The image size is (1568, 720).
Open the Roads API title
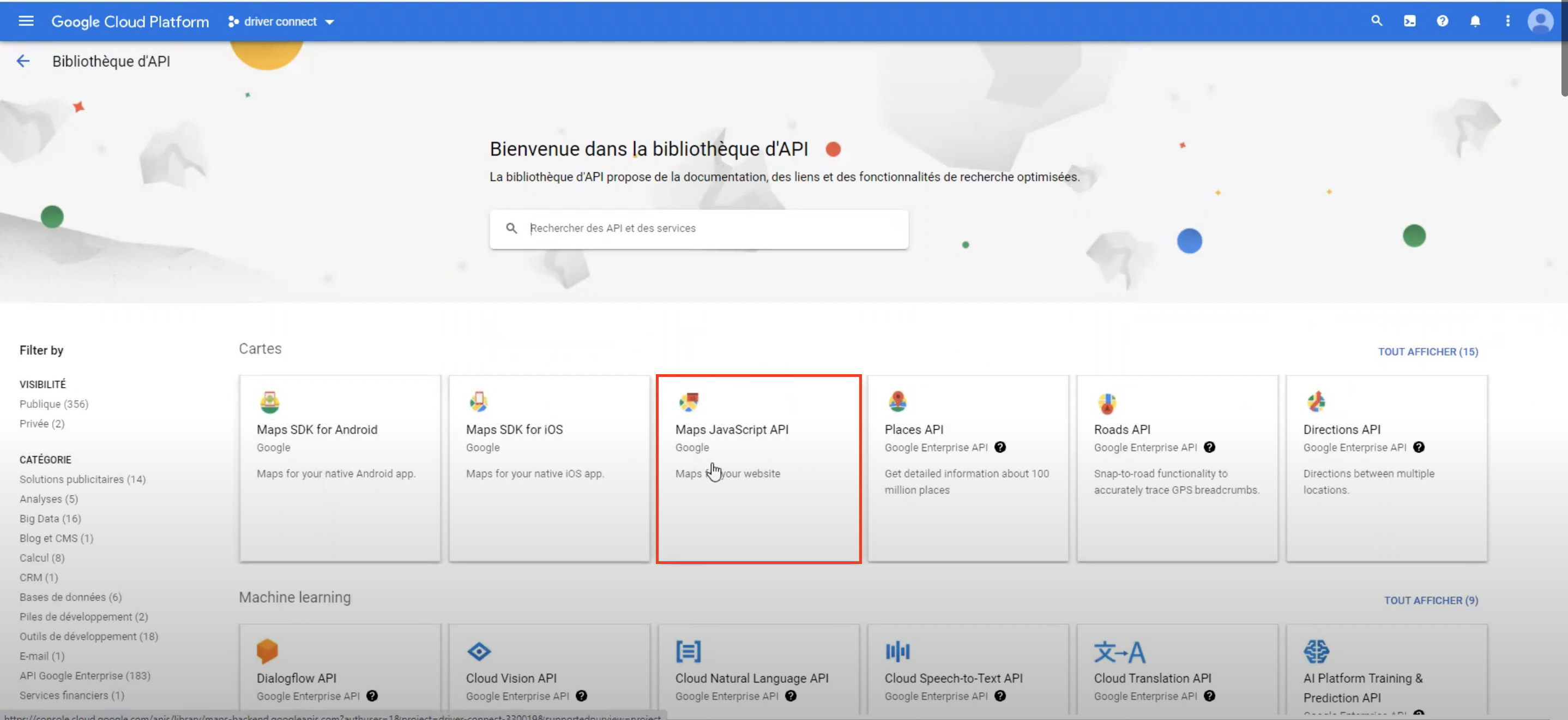1122,429
